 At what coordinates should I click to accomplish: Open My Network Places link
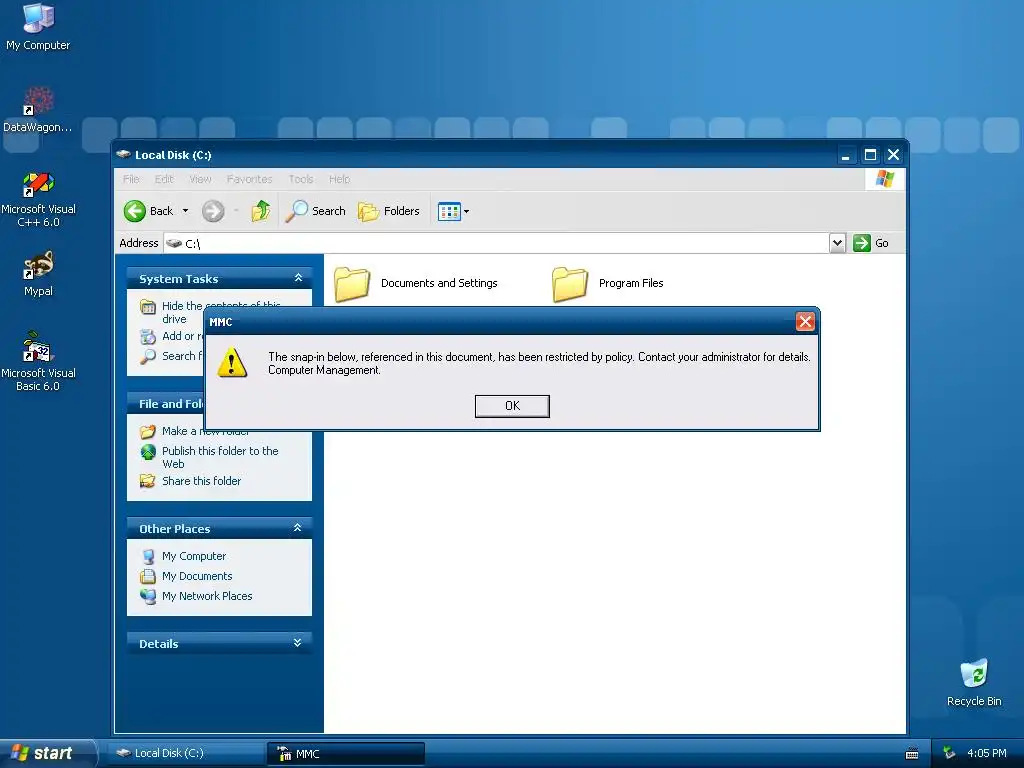pos(206,596)
